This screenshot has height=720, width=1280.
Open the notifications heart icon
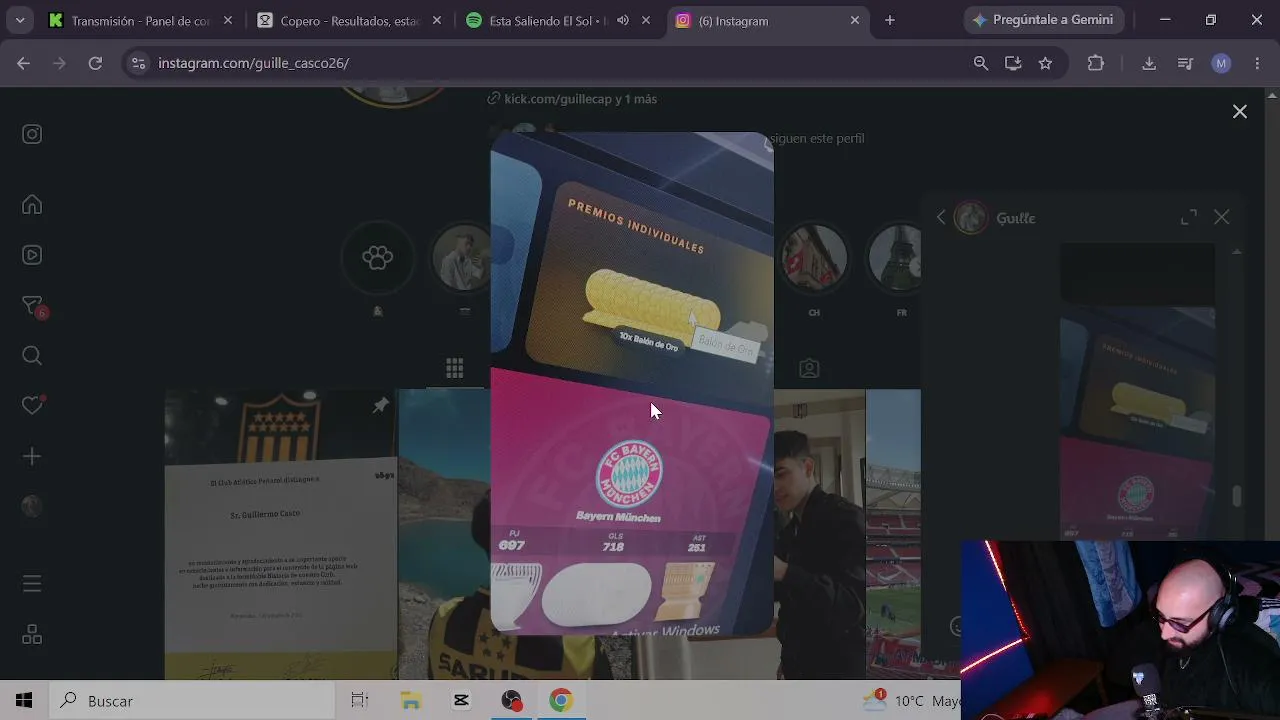coord(33,405)
